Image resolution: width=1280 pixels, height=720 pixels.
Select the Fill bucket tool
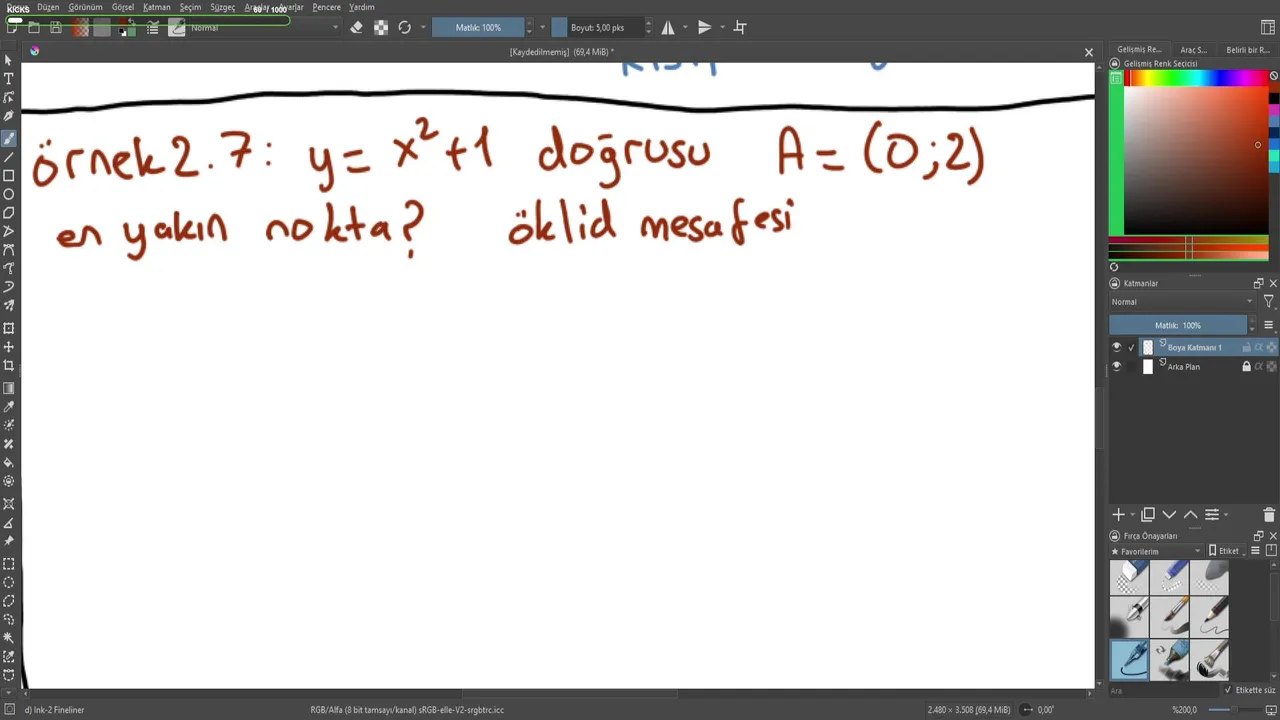click(x=9, y=463)
